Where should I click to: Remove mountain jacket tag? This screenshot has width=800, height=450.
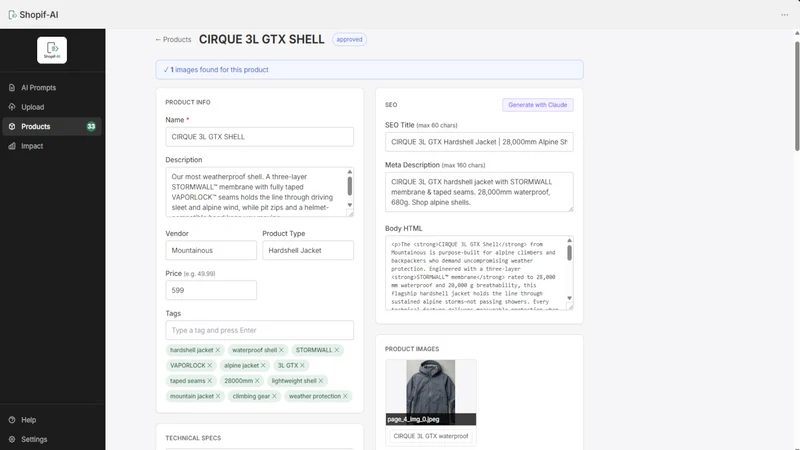coord(218,396)
